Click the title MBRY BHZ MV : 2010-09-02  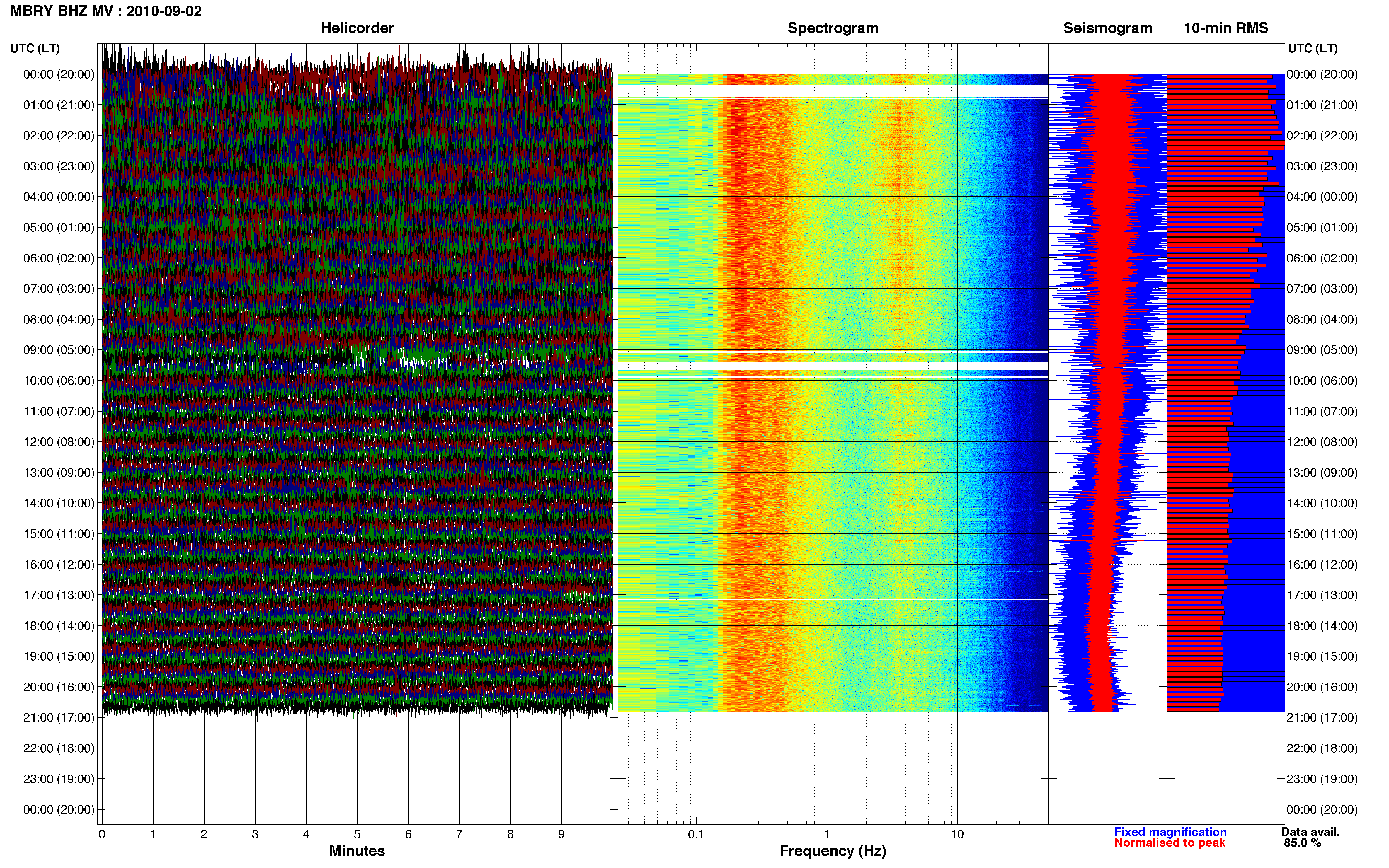106,11
